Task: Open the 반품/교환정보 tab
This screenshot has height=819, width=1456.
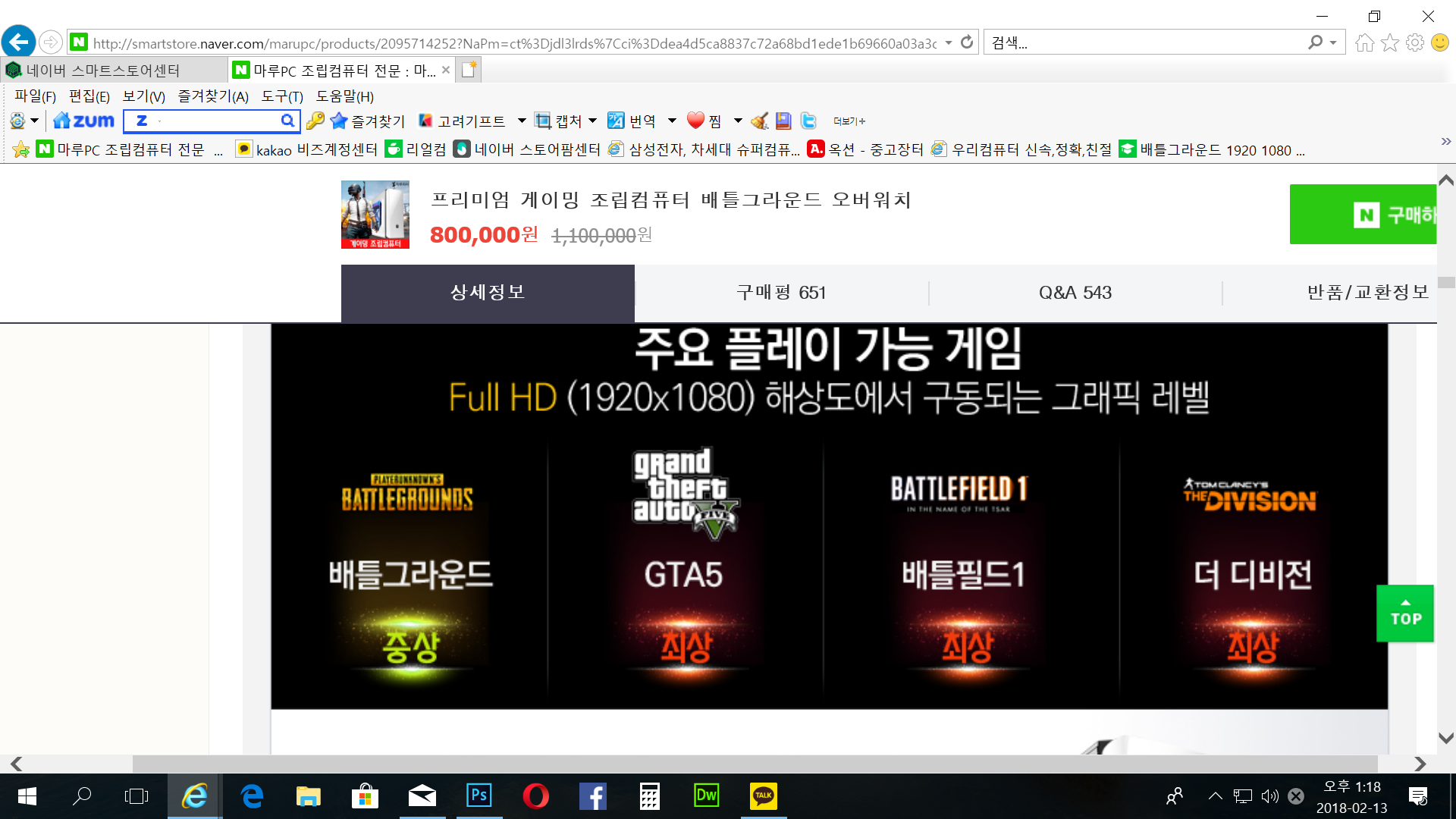Action: tap(1367, 293)
